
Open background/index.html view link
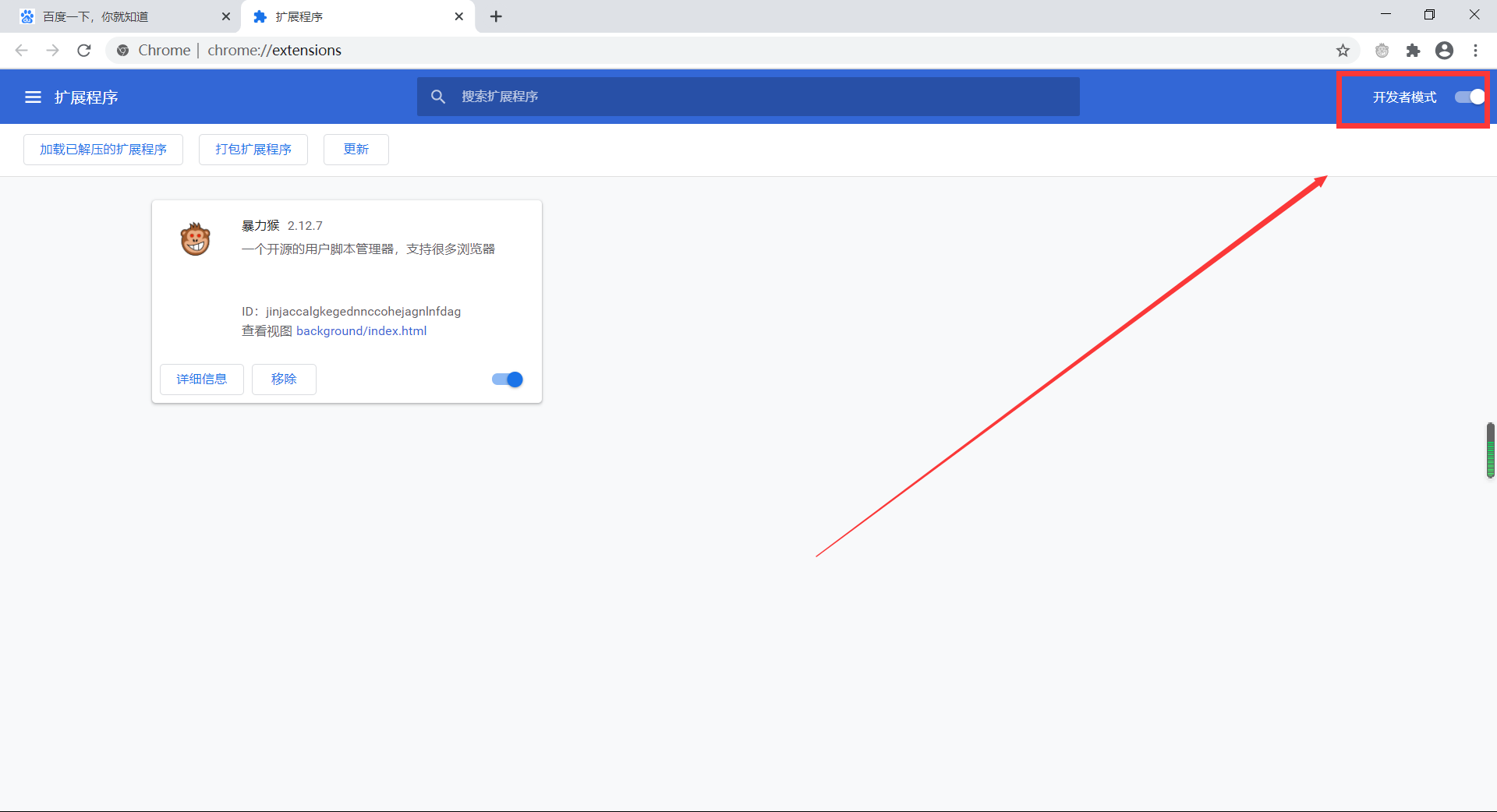click(362, 331)
